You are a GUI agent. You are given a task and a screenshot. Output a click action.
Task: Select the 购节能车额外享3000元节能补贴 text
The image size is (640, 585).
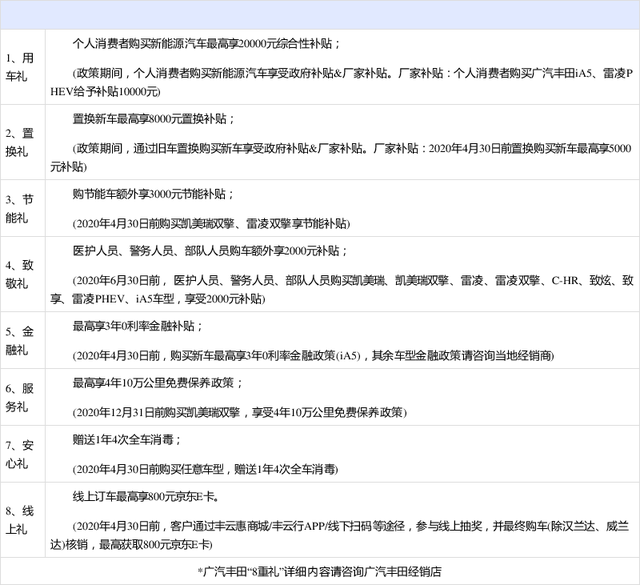pos(154,193)
